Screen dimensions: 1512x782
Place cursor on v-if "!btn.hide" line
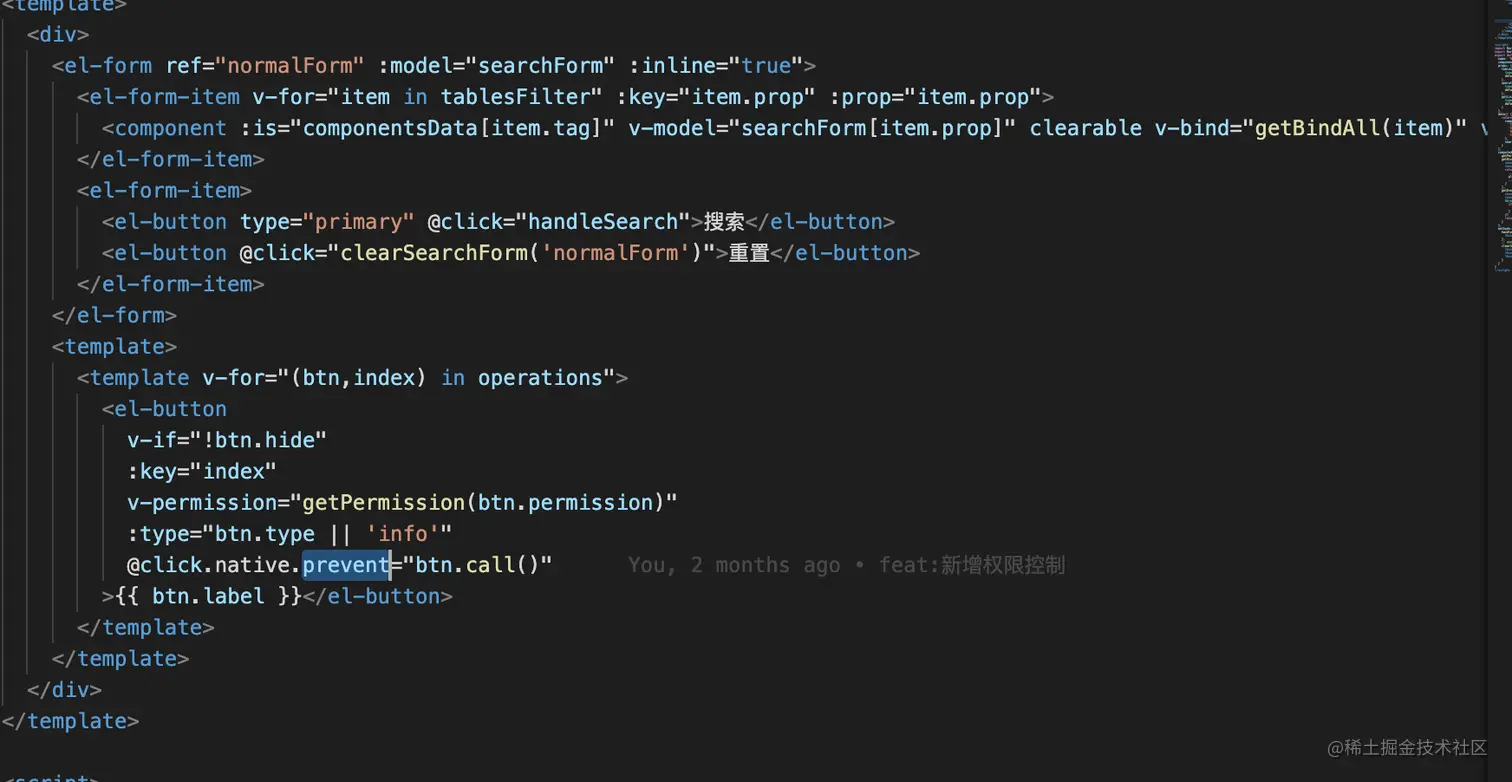226,440
